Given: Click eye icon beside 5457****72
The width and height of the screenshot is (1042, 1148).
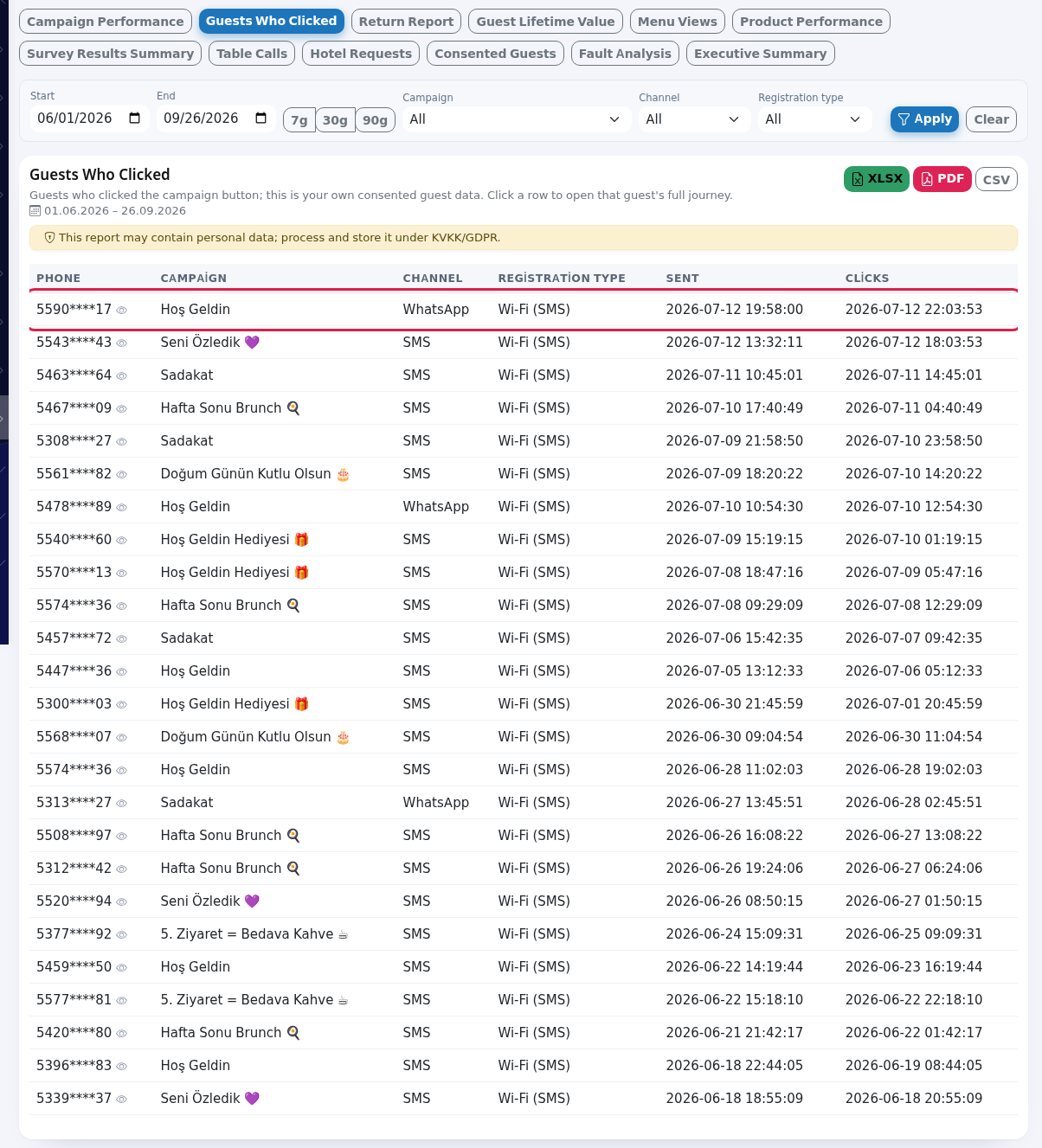Looking at the screenshot, I should point(122,639).
